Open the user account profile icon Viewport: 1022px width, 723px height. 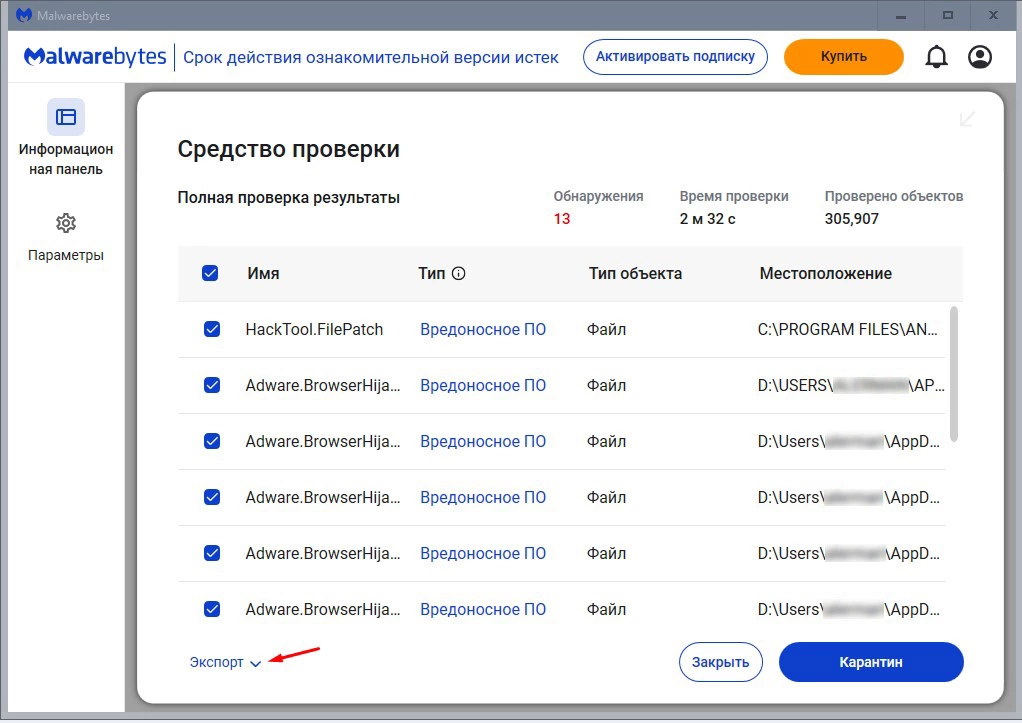click(979, 57)
